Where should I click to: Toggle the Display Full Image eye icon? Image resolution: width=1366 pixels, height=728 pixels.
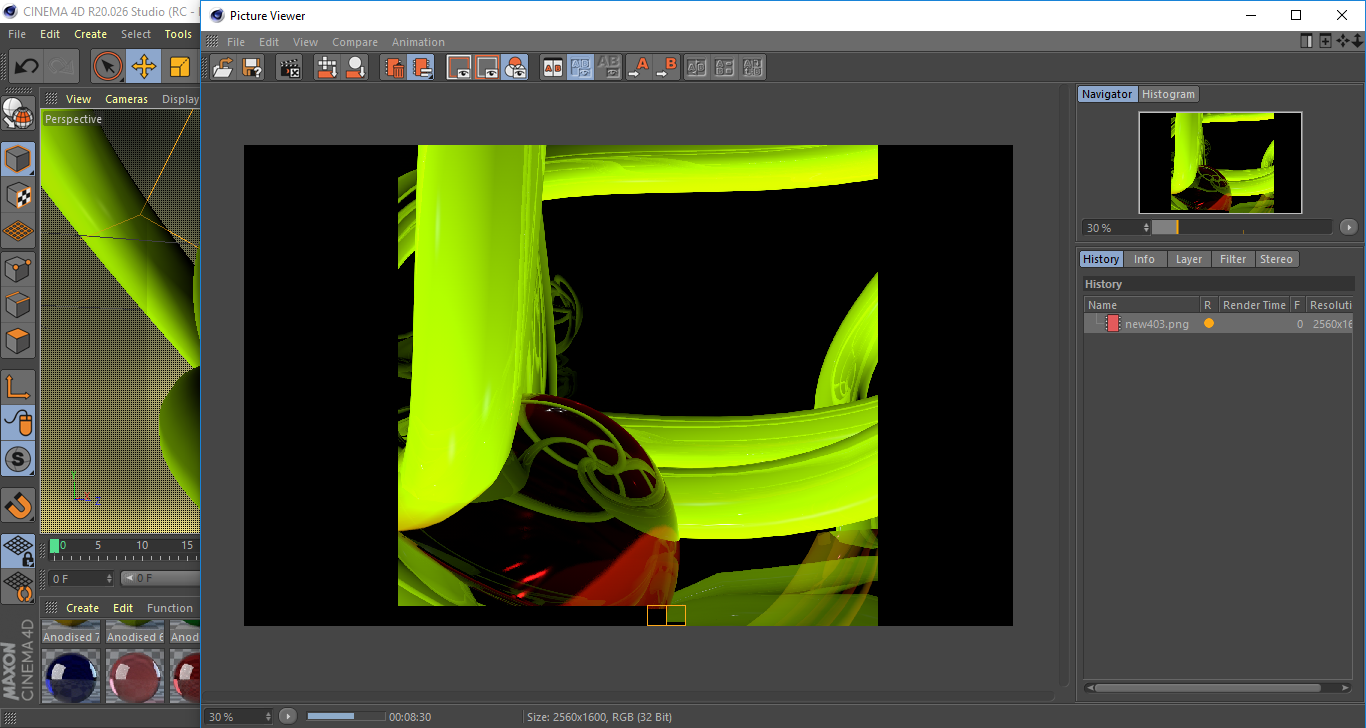point(459,68)
